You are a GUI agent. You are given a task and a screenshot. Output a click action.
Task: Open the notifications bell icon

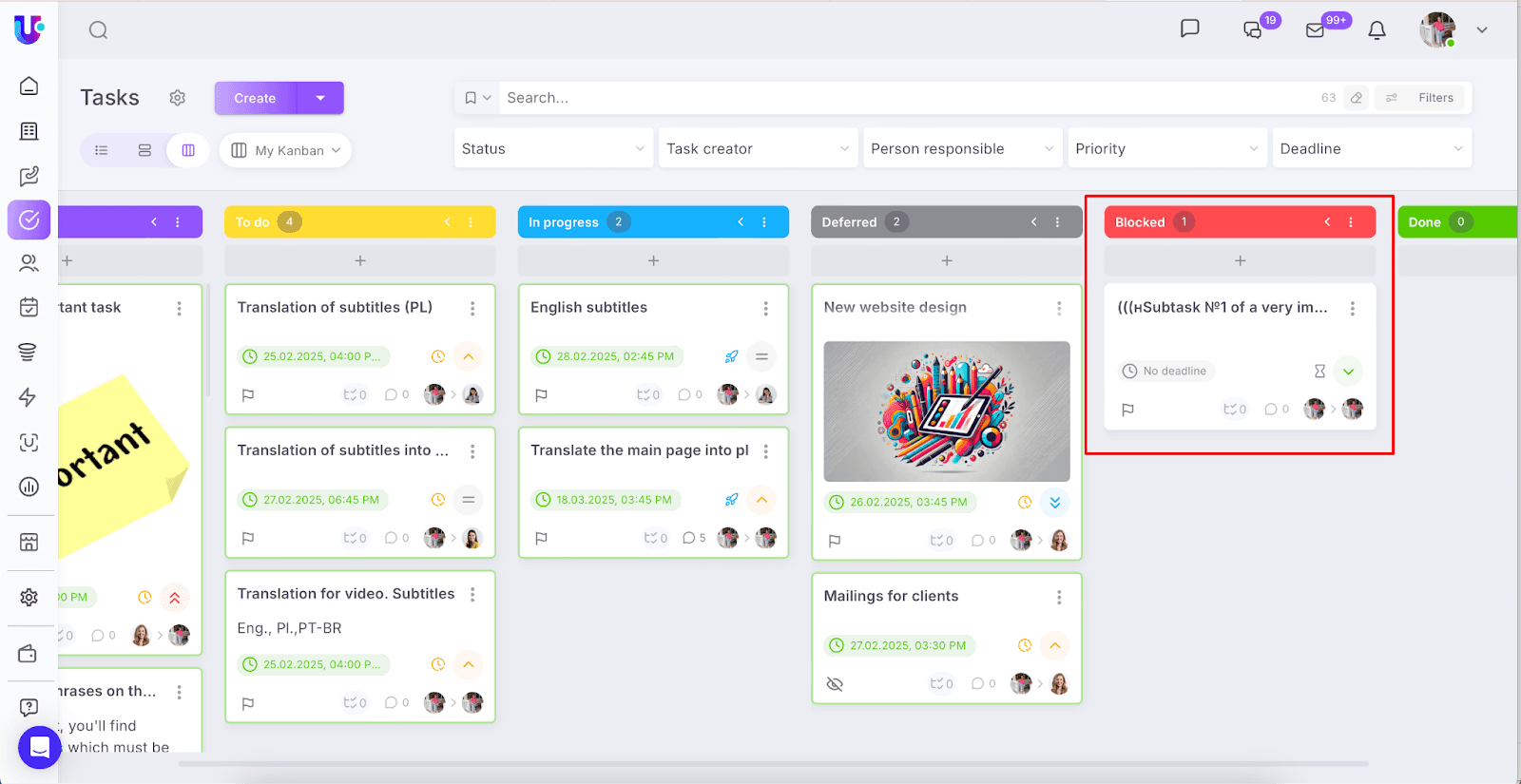(1377, 30)
